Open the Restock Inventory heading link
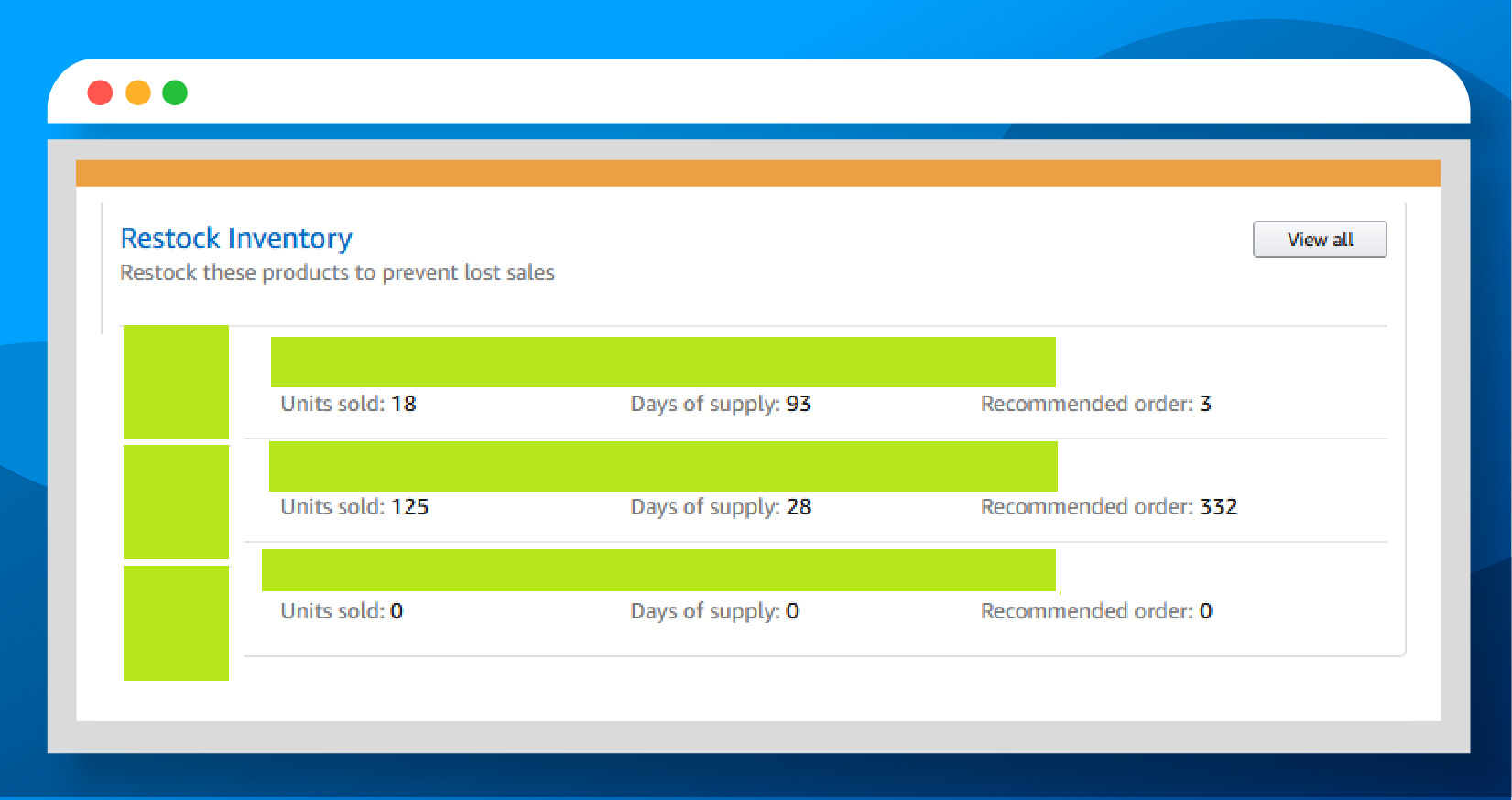 236,239
